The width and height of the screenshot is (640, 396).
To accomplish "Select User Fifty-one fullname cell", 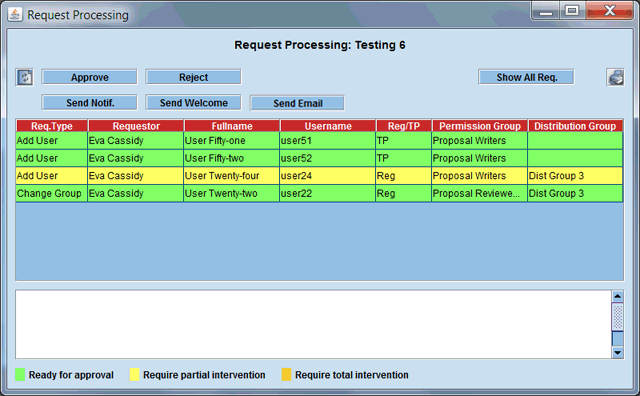I will (231, 140).
